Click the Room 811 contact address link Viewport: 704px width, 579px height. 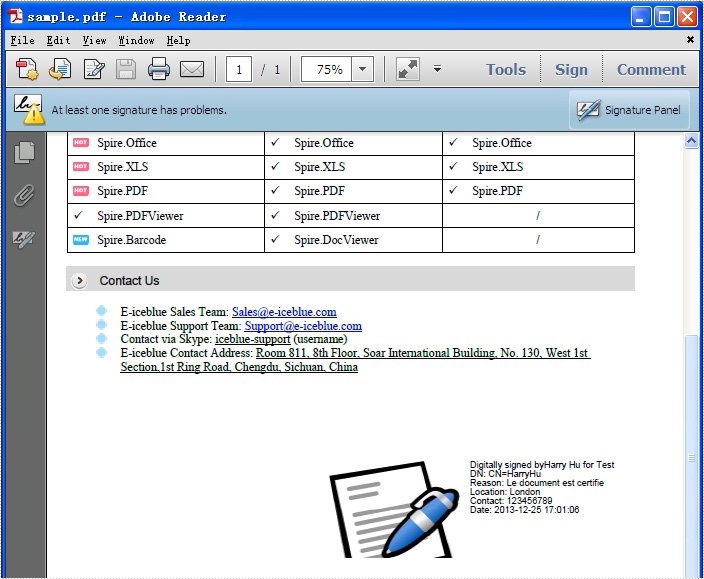point(356,360)
